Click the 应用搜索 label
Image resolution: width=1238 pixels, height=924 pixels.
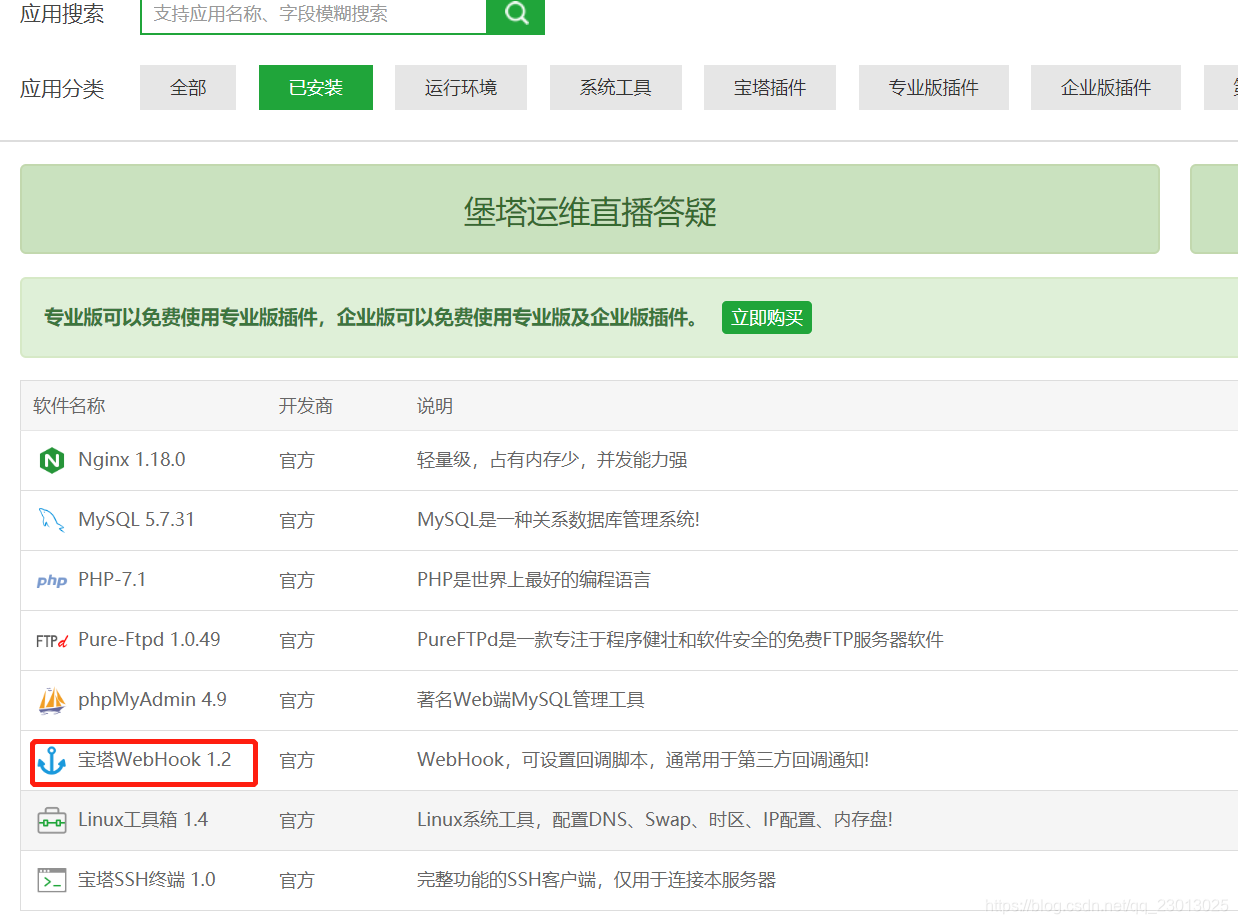62,14
